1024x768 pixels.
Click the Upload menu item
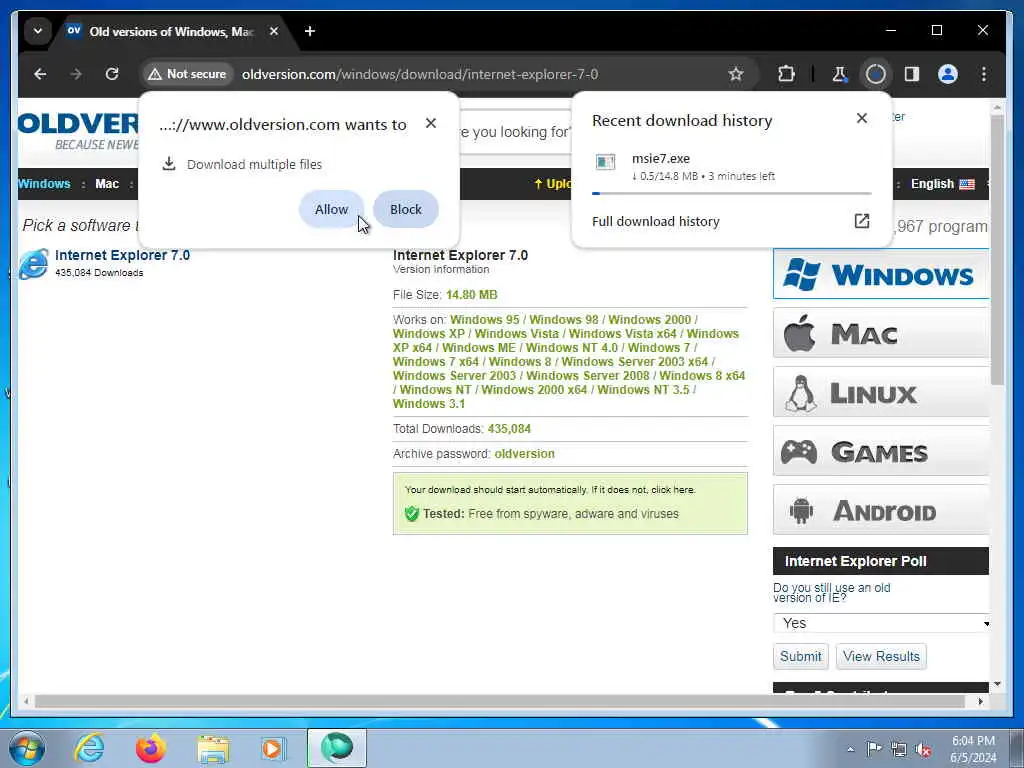552,184
